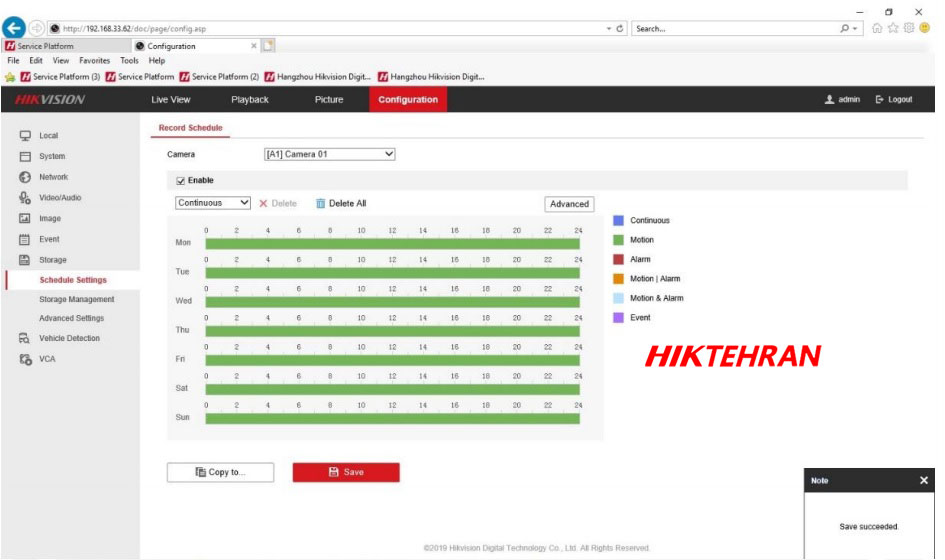Open the Tools menu
This screenshot has width=945, height=560.
129,60
